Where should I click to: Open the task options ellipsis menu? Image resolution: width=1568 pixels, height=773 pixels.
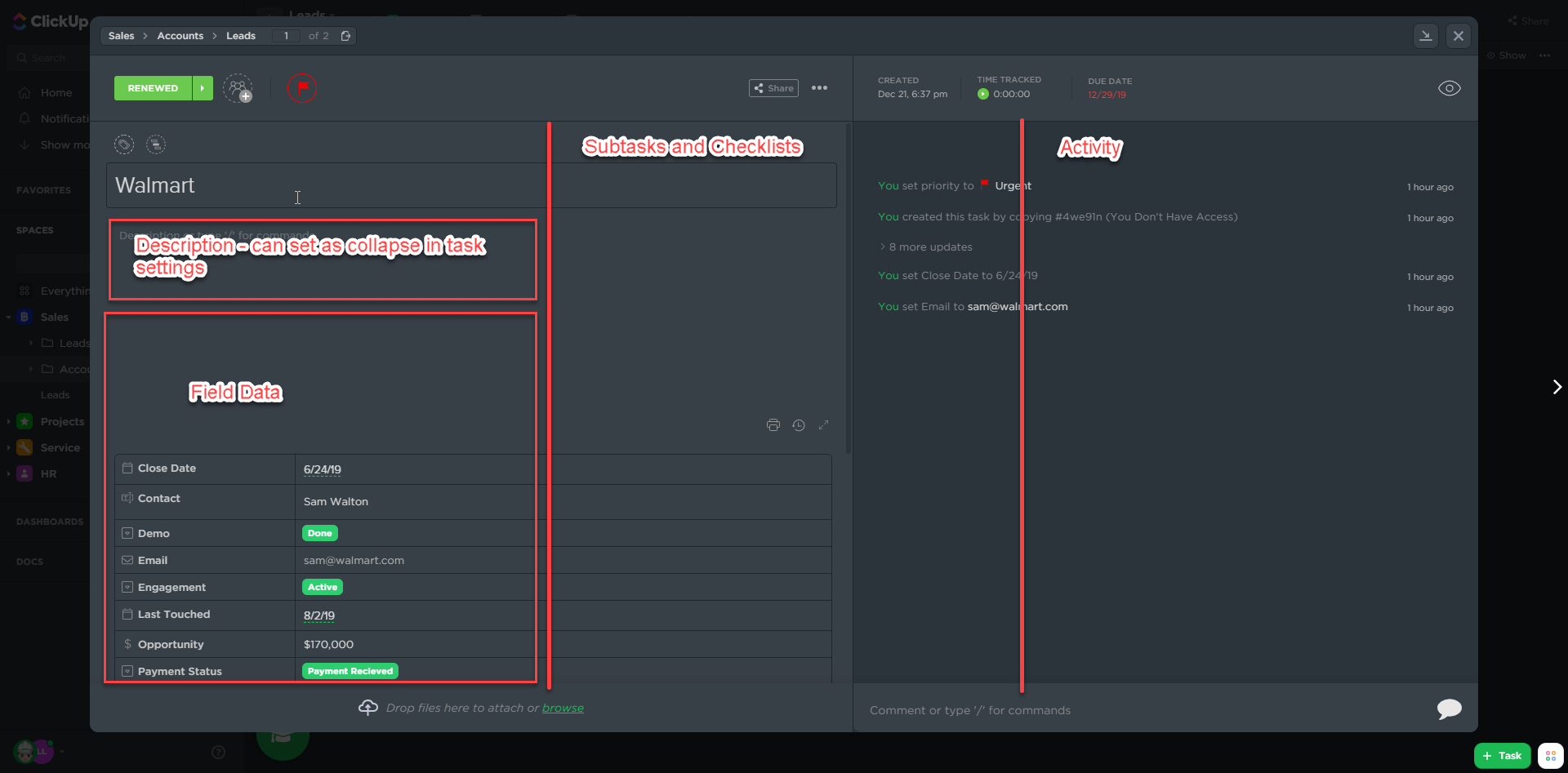tap(819, 88)
